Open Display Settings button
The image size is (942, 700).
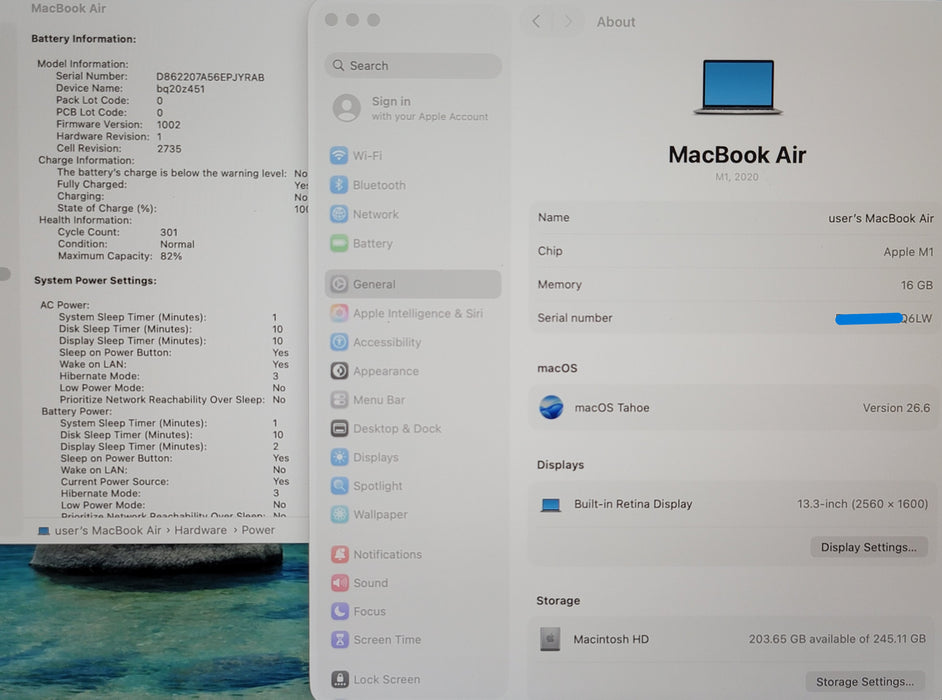pyautogui.click(x=868, y=547)
